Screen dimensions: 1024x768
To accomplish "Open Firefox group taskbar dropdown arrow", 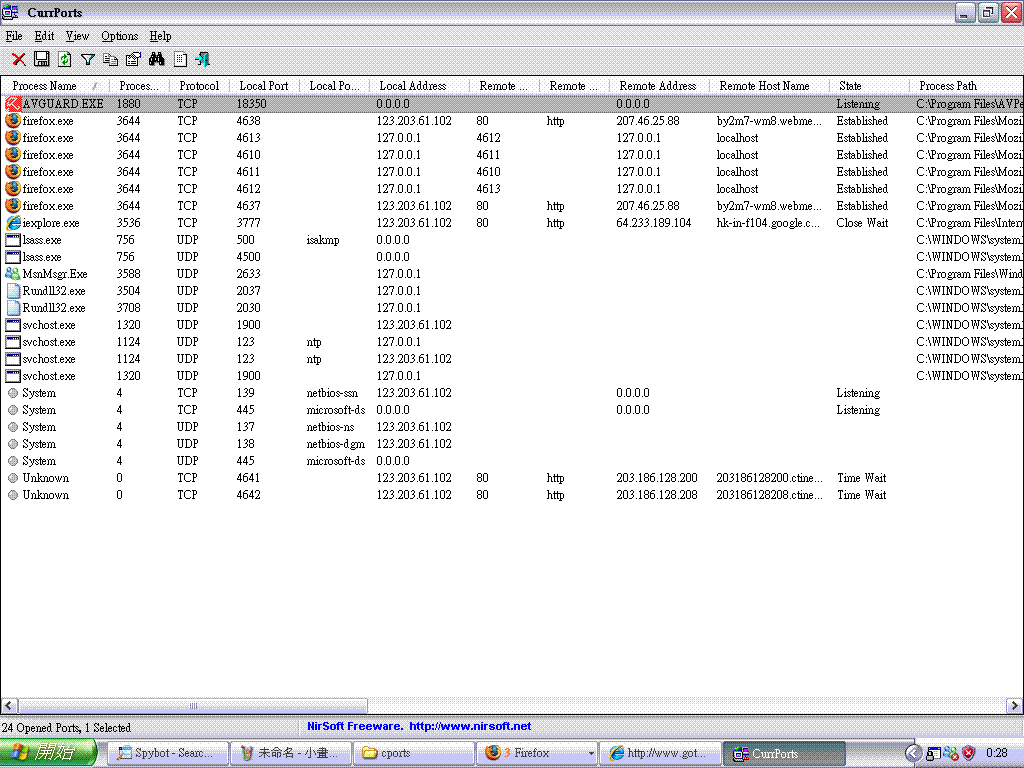I will (590, 754).
